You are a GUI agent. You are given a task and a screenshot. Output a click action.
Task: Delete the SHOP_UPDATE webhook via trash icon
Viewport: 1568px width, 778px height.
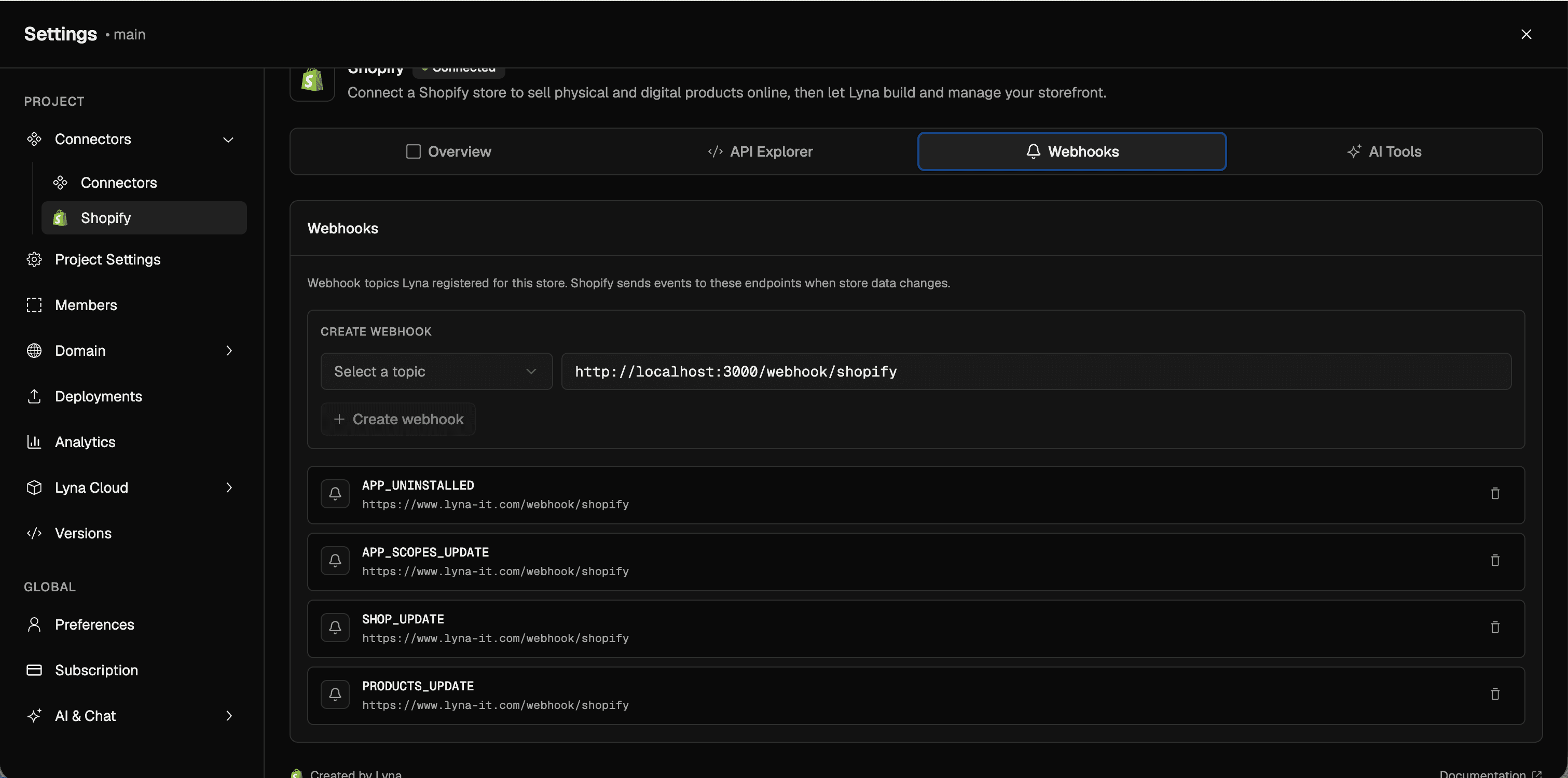1495,627
